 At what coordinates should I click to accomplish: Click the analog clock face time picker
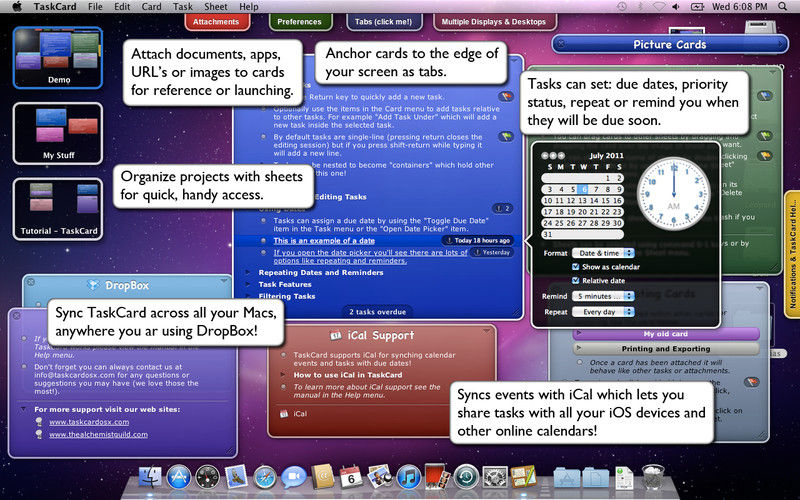tap(673, 194)
